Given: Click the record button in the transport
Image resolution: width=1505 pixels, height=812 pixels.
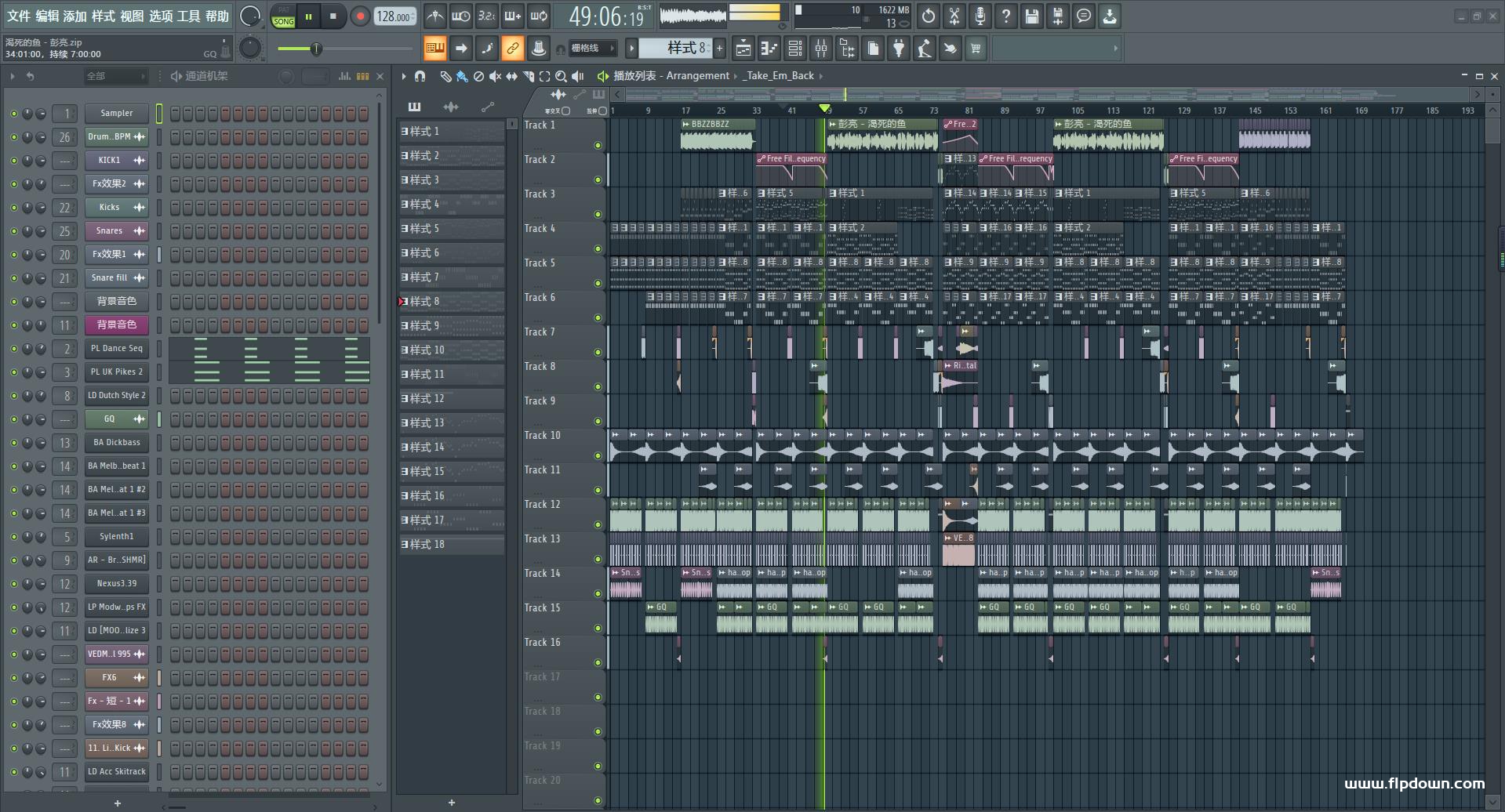Looking at the screenshot, I should click(x=360, y=16).
